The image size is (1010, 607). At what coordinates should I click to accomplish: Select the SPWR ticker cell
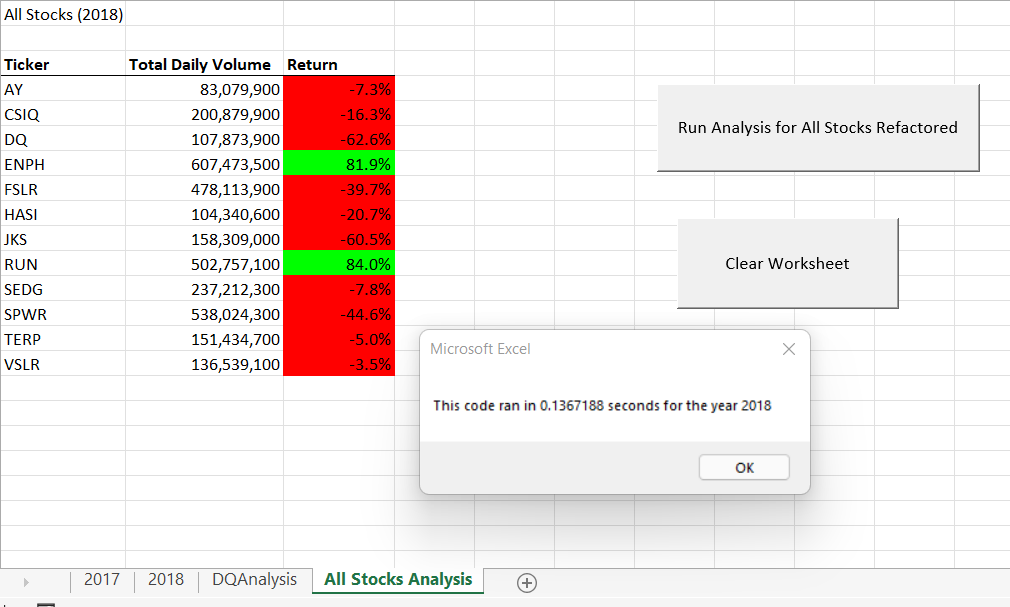pyautogui.click(x=63, y=314)
